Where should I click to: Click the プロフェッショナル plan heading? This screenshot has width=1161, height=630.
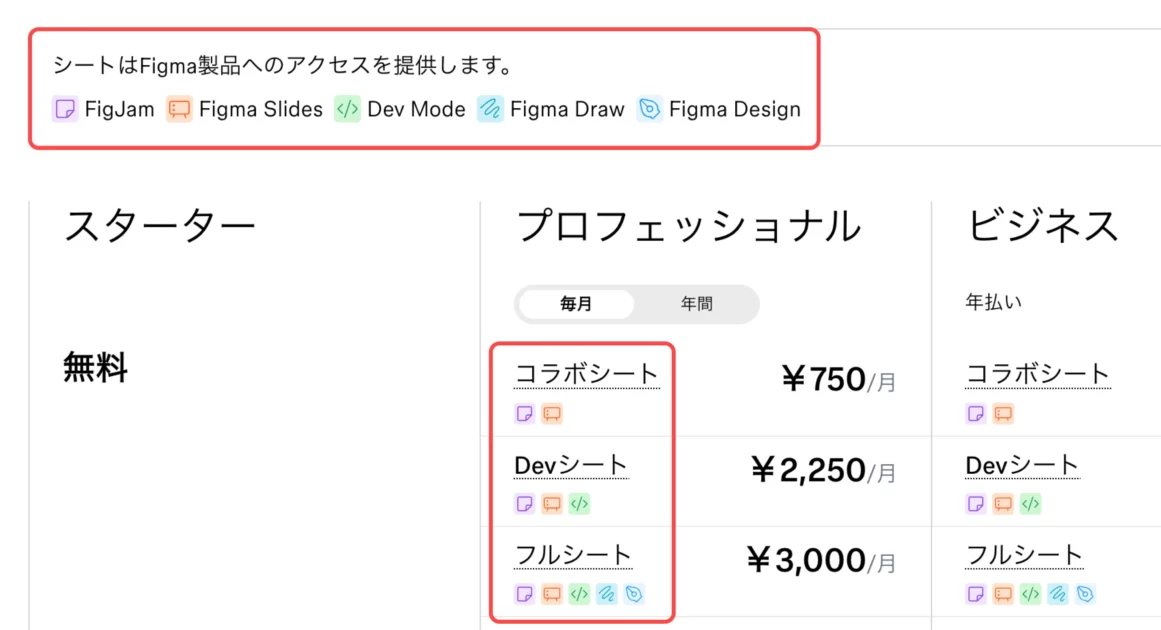pyautogui.click(x=688, y=227)
